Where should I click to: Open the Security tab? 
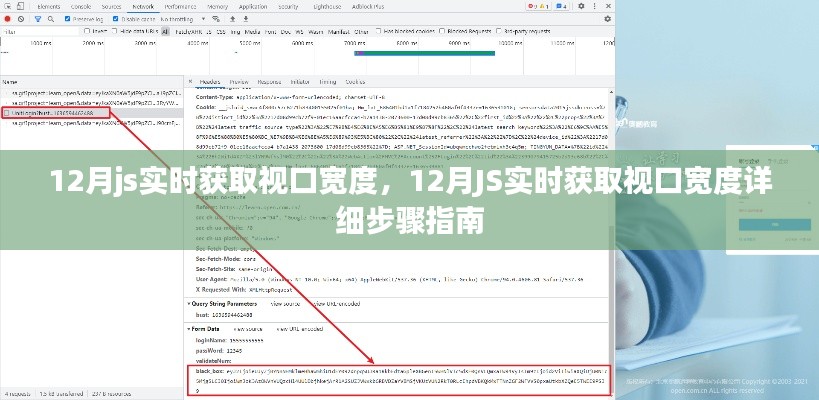click(288, 6)
